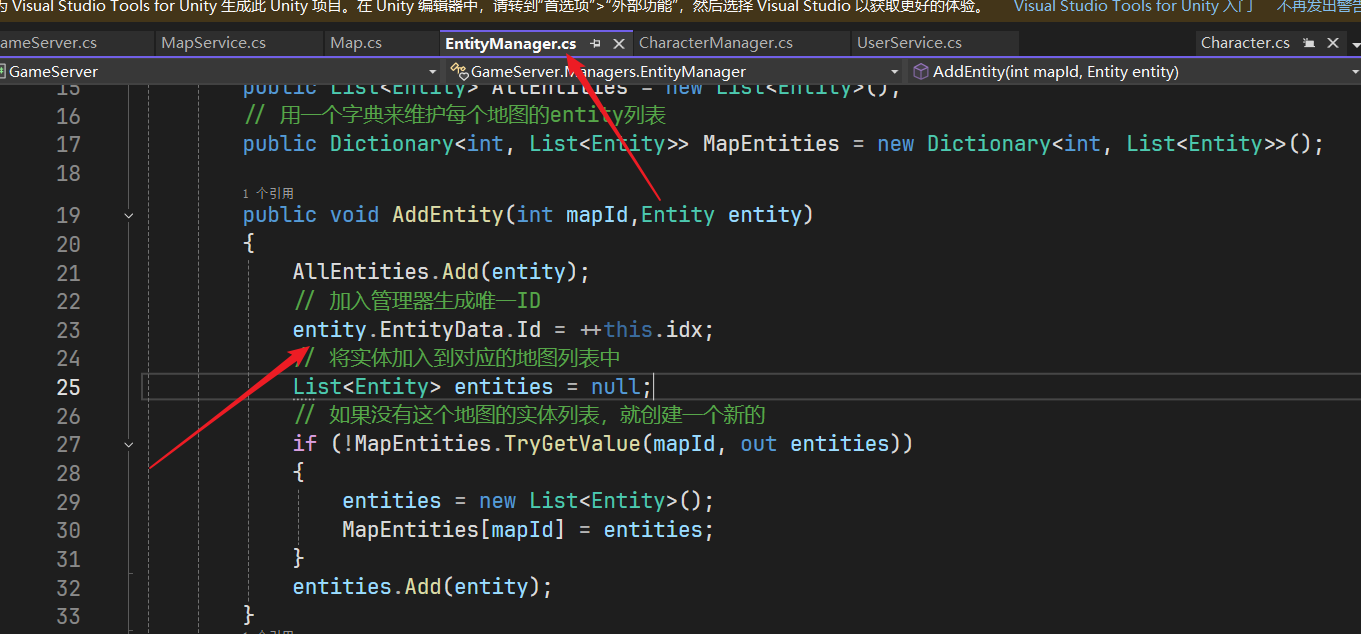Pin the EntityManager.cs tab

click(596, 44)
